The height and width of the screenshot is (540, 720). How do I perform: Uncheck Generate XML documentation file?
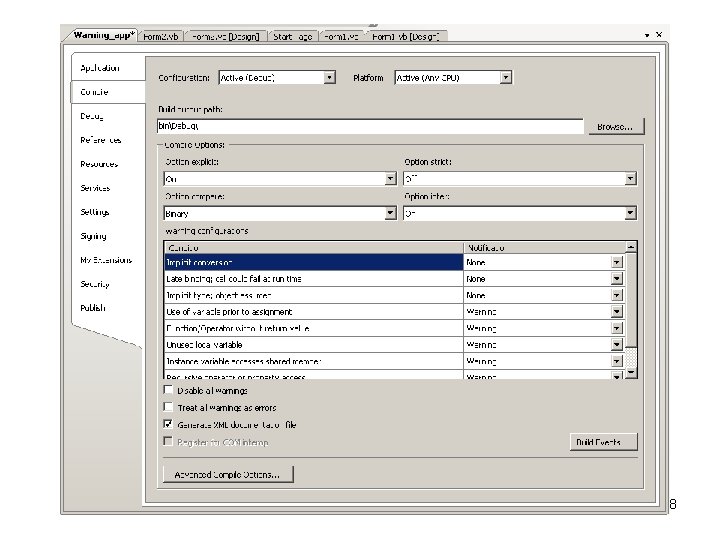coord(169,424)
